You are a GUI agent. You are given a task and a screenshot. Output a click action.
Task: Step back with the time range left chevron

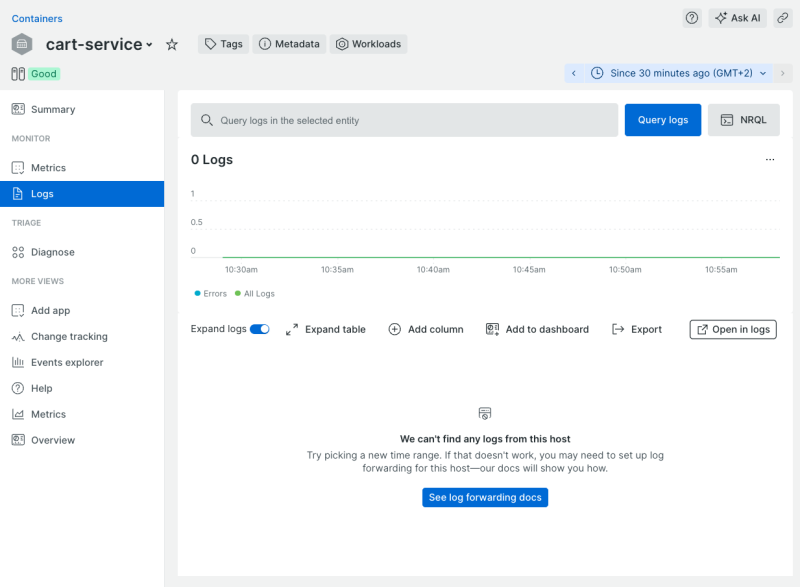click(573, 73)
